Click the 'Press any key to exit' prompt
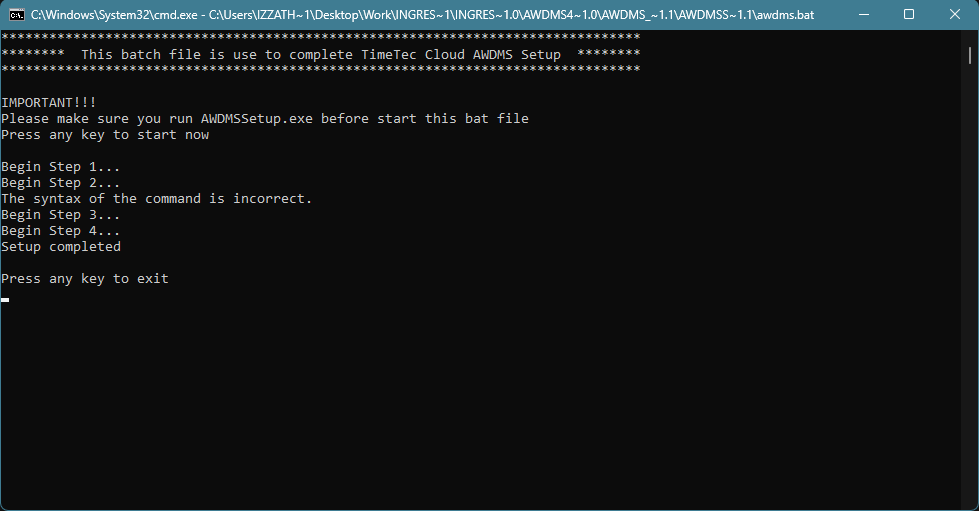 coord(85,279)
